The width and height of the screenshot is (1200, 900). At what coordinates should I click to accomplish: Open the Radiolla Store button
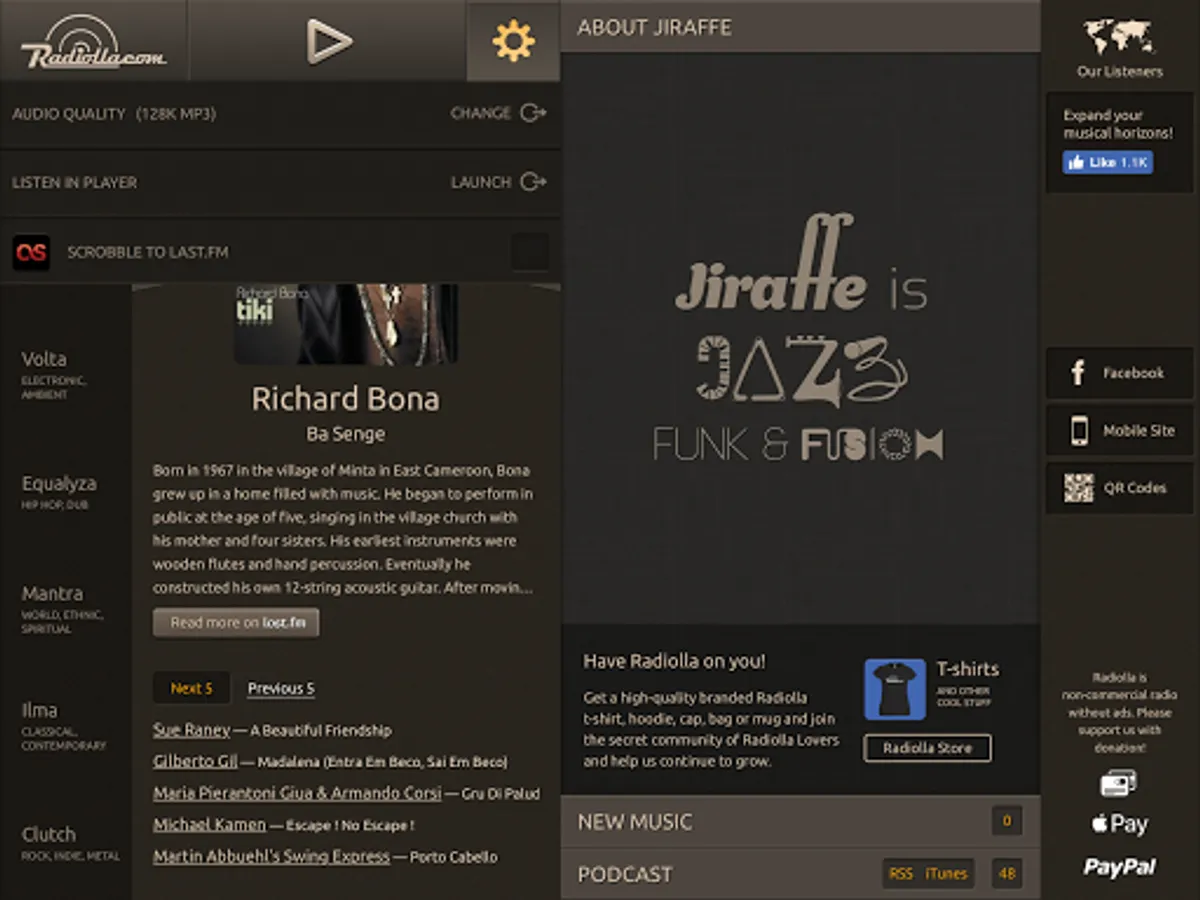(x=927, y=748)
